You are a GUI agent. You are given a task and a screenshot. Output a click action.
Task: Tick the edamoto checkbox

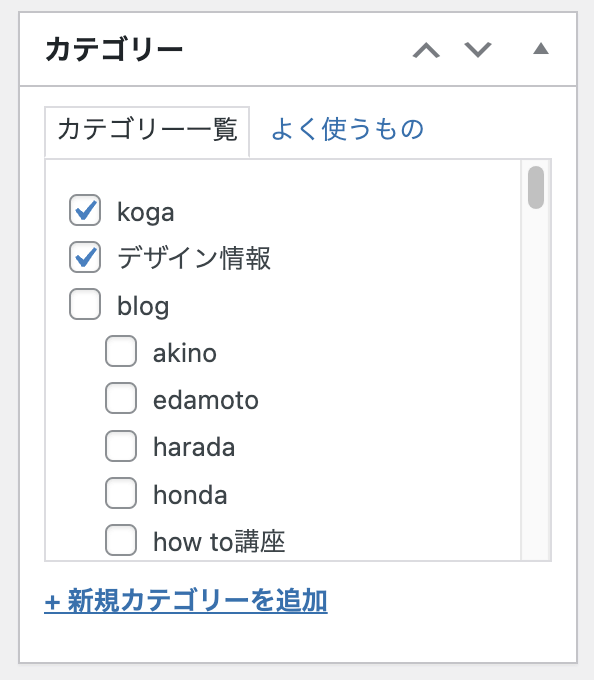tap(121, 398)
